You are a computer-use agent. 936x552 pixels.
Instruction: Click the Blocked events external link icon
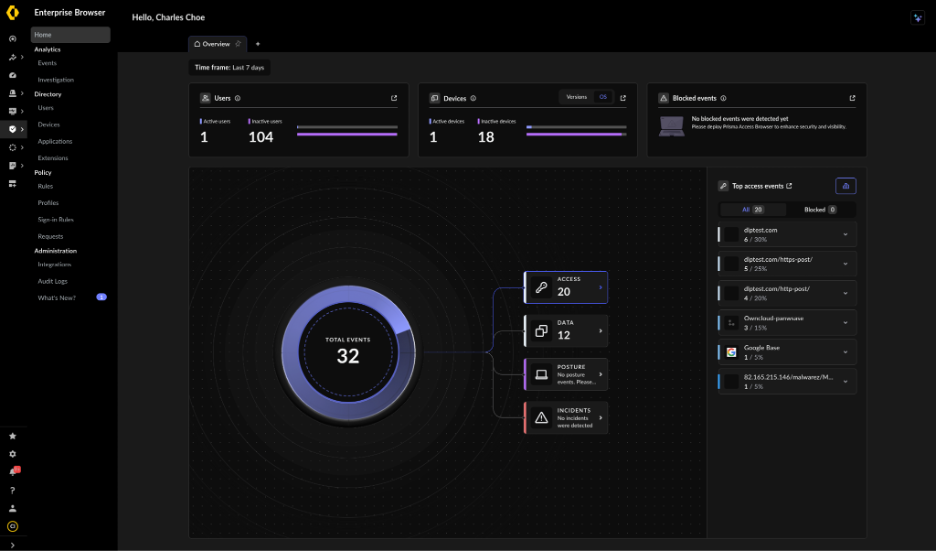852,98
